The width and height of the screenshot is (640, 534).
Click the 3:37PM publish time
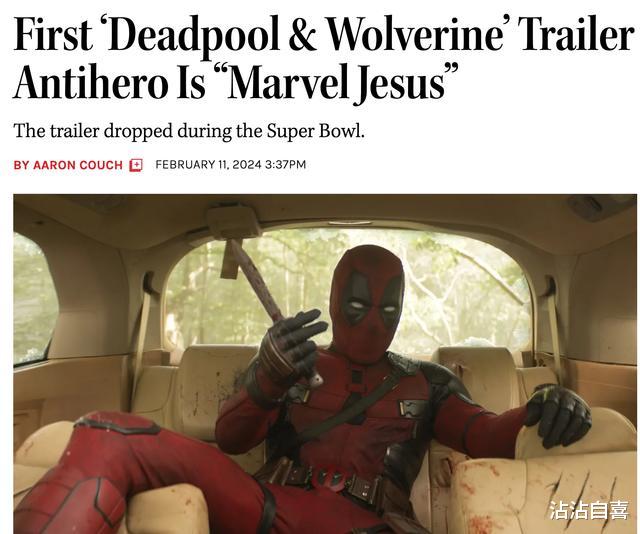click(x=285, y=165)
